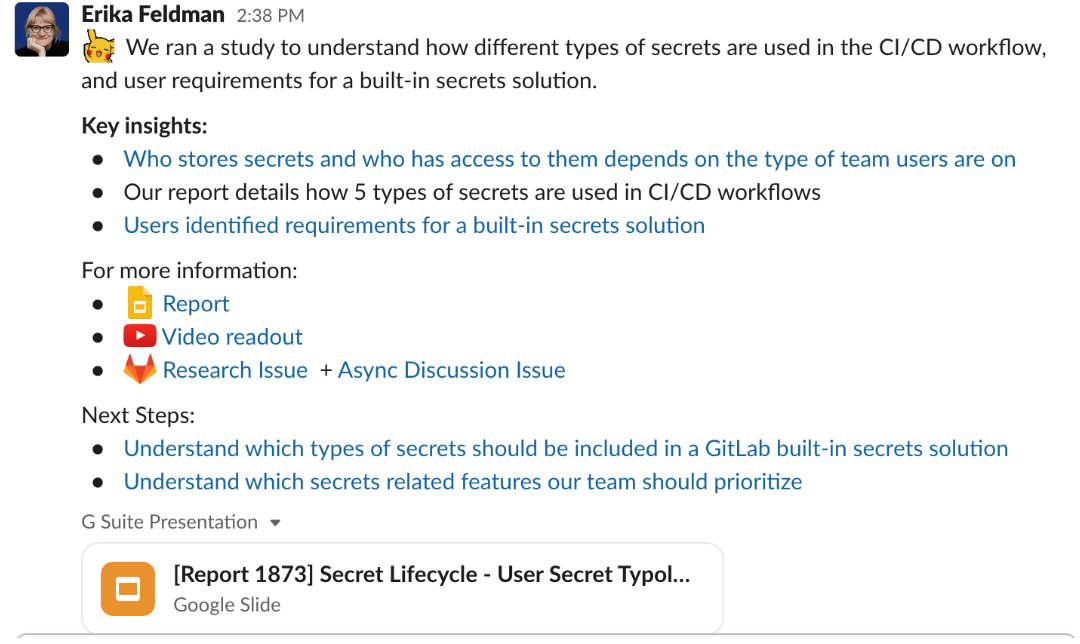Click the YouTube icon beside Video readout
Screen dimensions: 1080x644
pos(140,336)
